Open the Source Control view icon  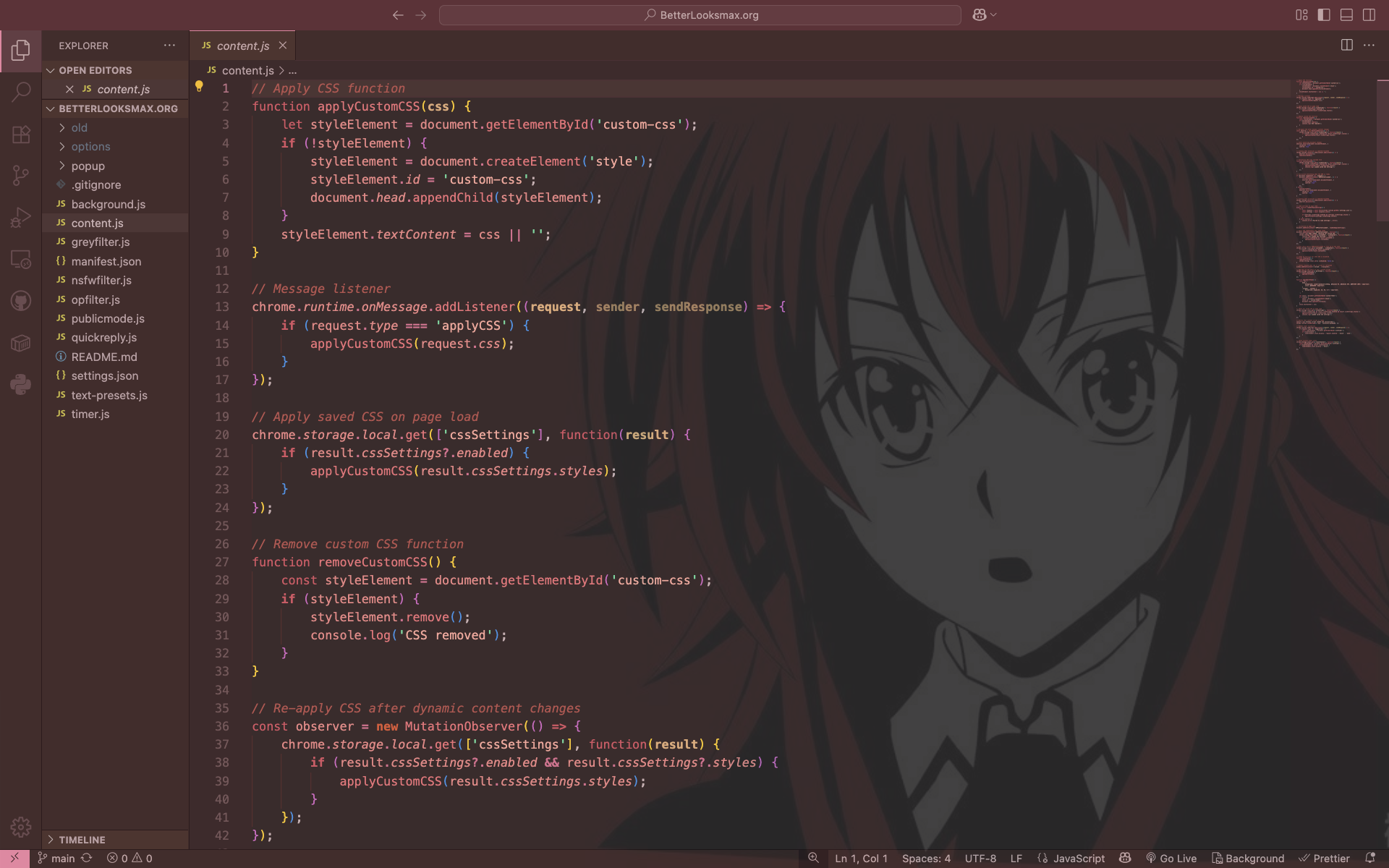[x=21, y=175]
